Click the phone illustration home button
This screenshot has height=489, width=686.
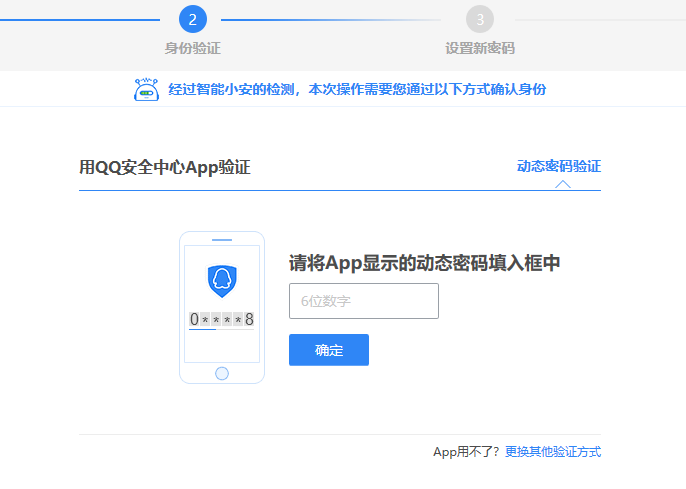click(x=222, y=374)
